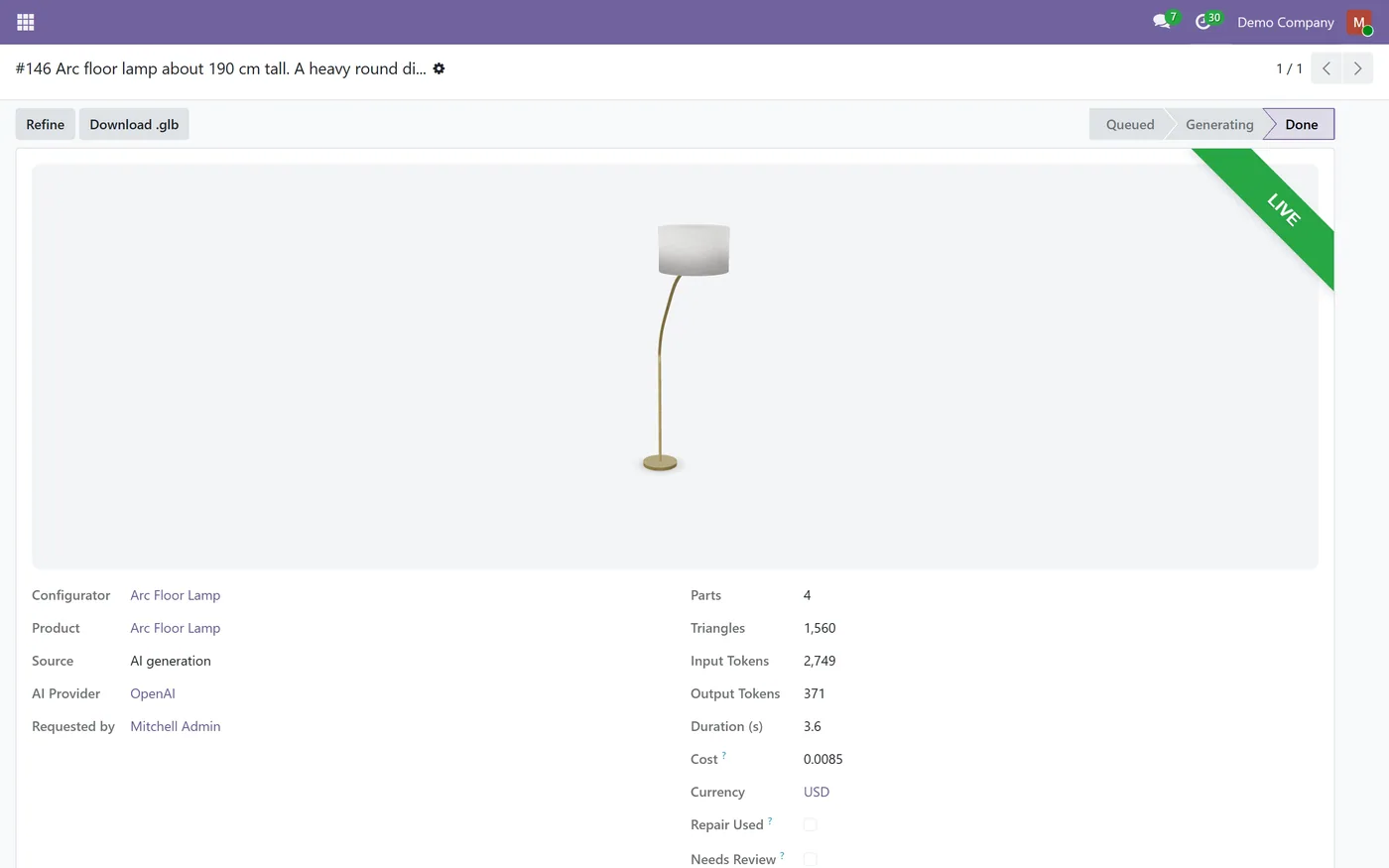Go to the next record
This screenshot has width=1389, height=868.
(1358, 68)
